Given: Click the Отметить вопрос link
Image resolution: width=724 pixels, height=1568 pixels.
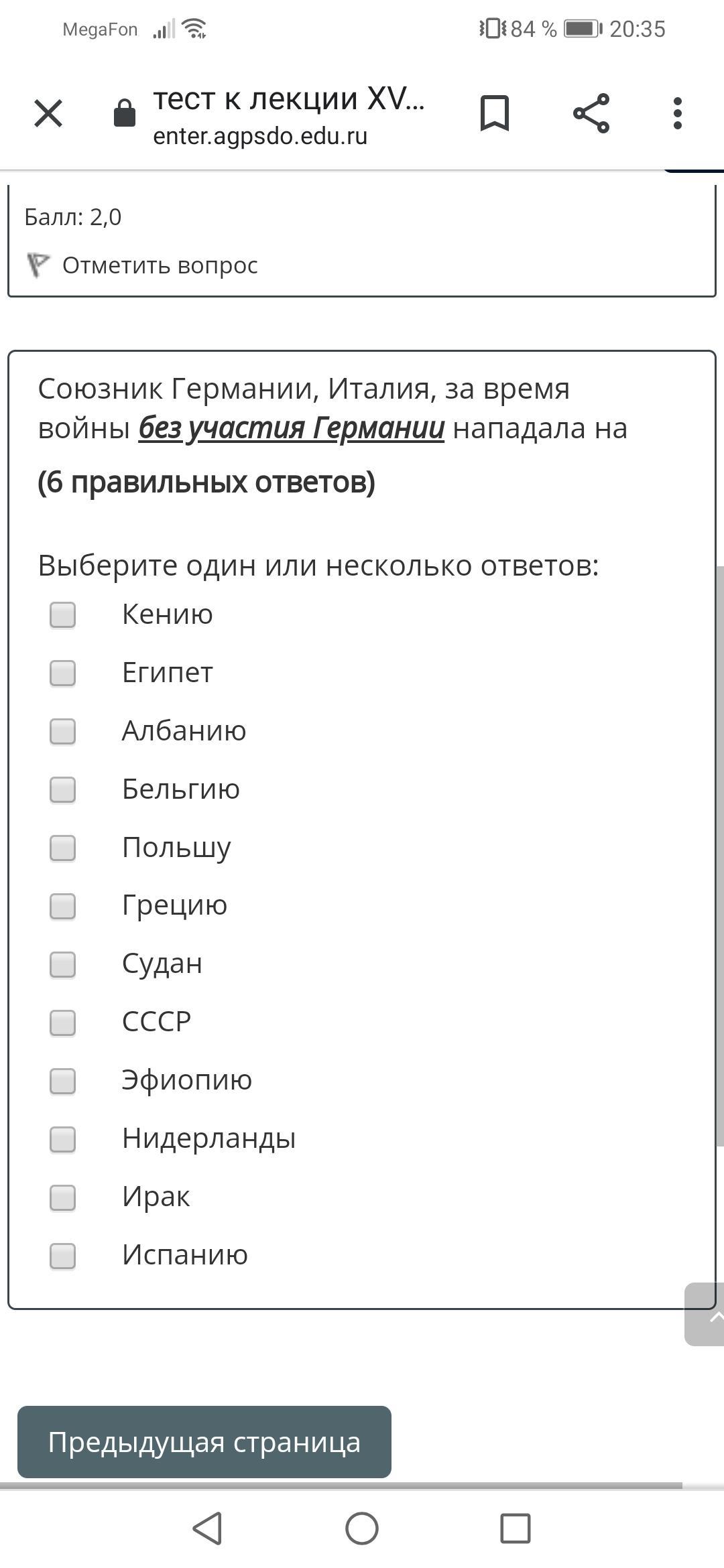Looking at the screenshot, I should 160,265.
